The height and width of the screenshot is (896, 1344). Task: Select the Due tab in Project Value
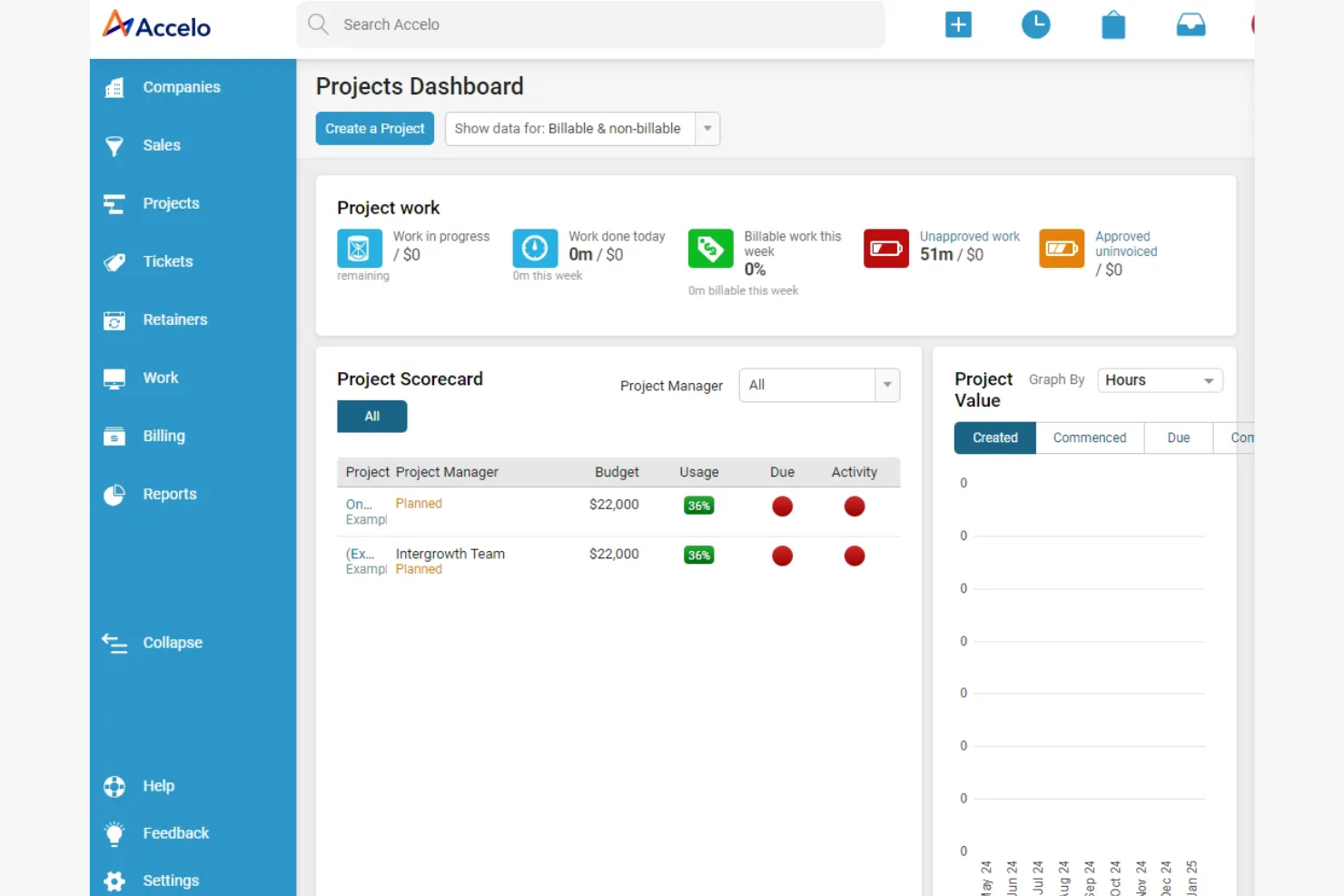point(1178,438)
